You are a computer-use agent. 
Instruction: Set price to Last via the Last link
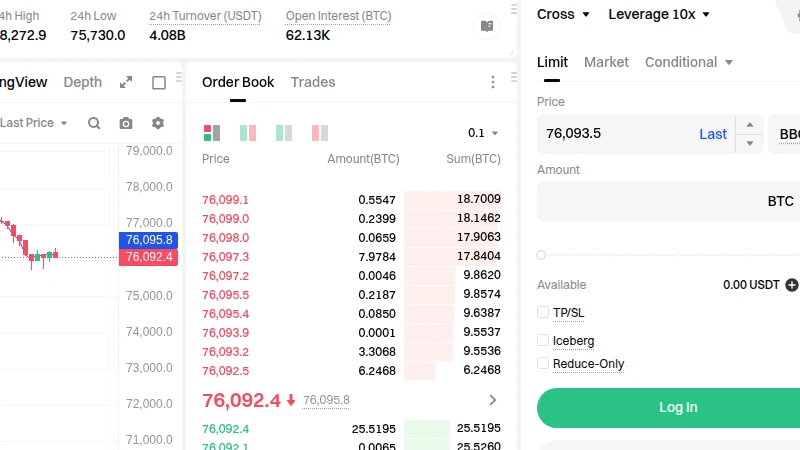[x=713, y=134]
